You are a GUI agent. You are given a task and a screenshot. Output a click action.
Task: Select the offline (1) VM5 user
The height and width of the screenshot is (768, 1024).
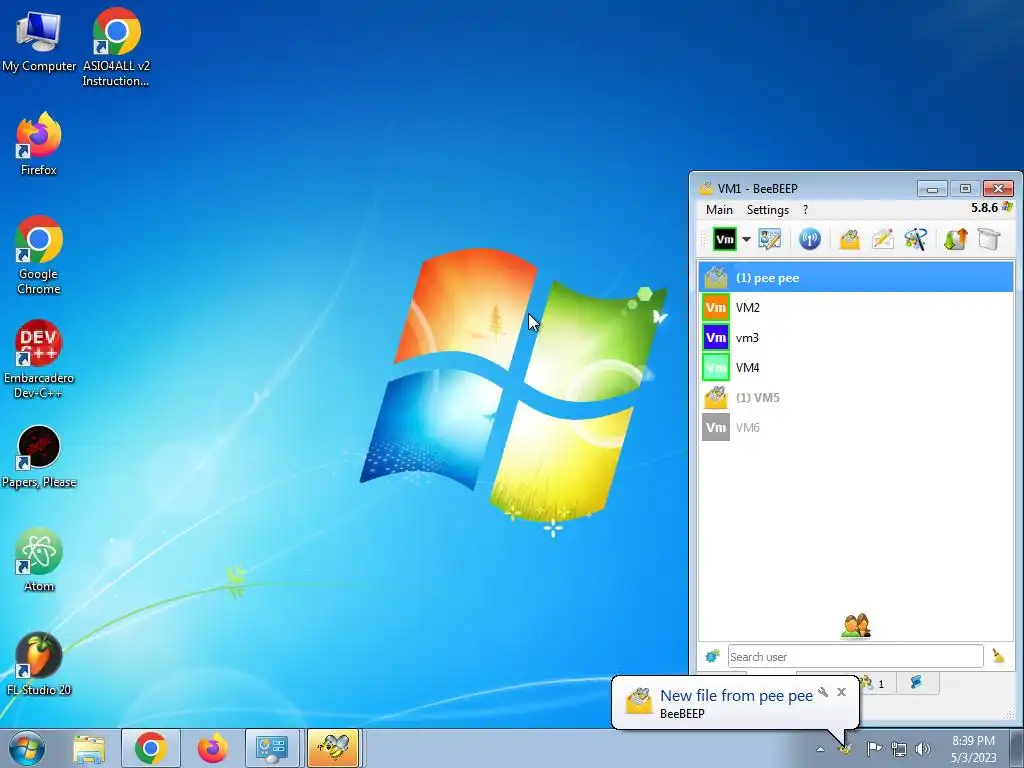(856, 398)
